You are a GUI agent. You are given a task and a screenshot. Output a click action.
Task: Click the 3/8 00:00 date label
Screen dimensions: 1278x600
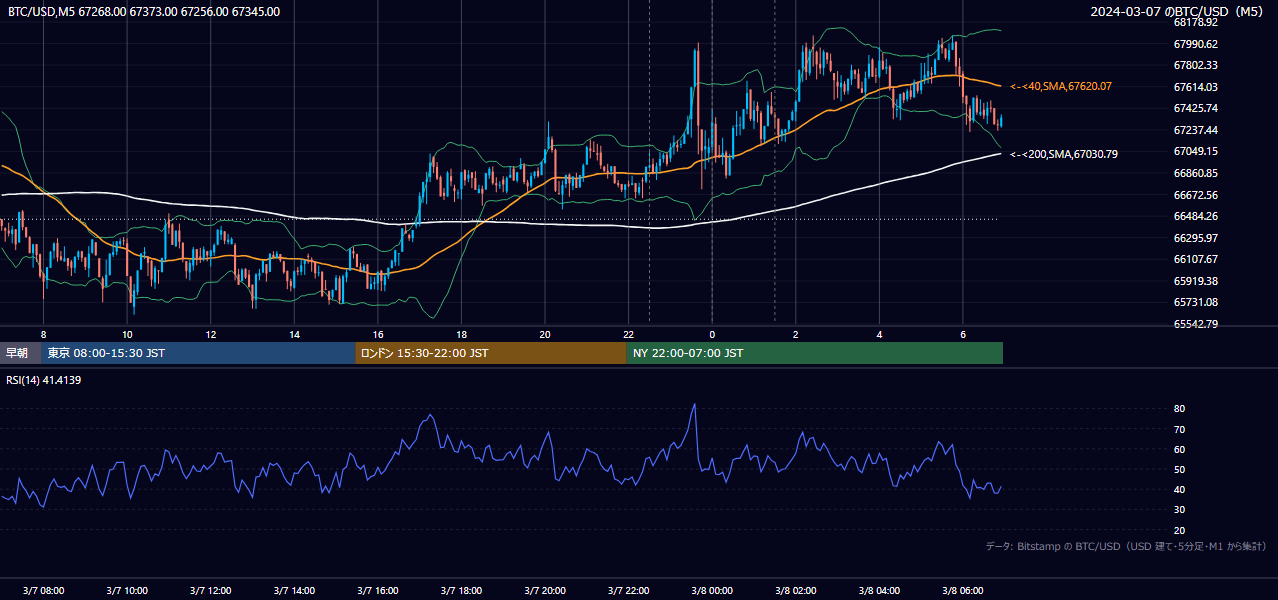tap(712, 590)
